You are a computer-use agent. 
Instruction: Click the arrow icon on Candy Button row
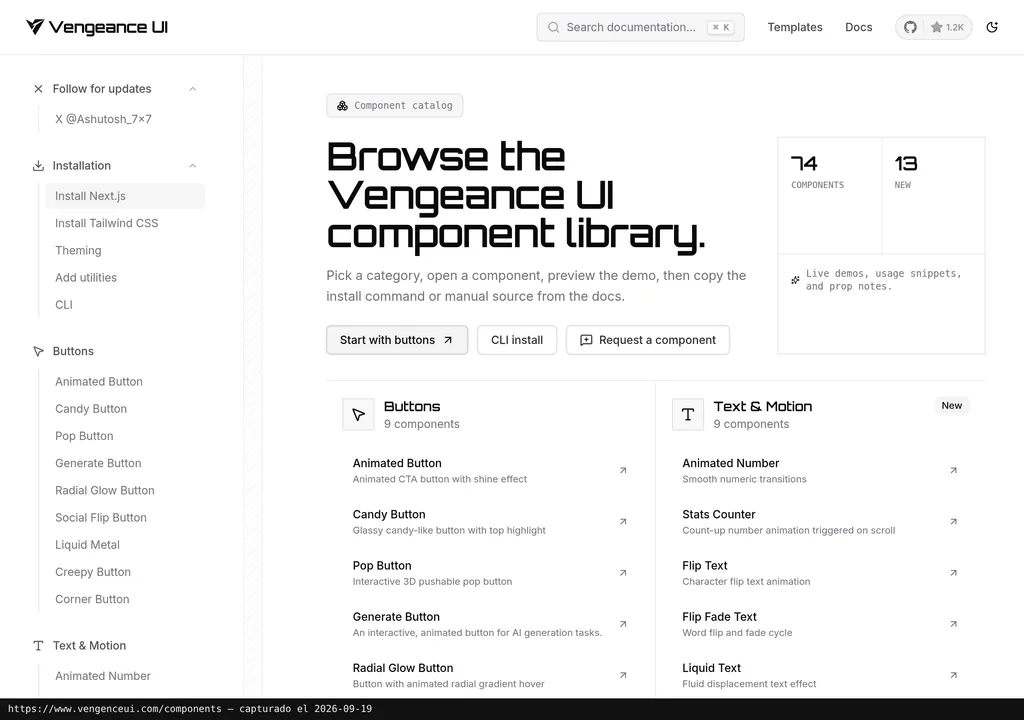(623, 521)
